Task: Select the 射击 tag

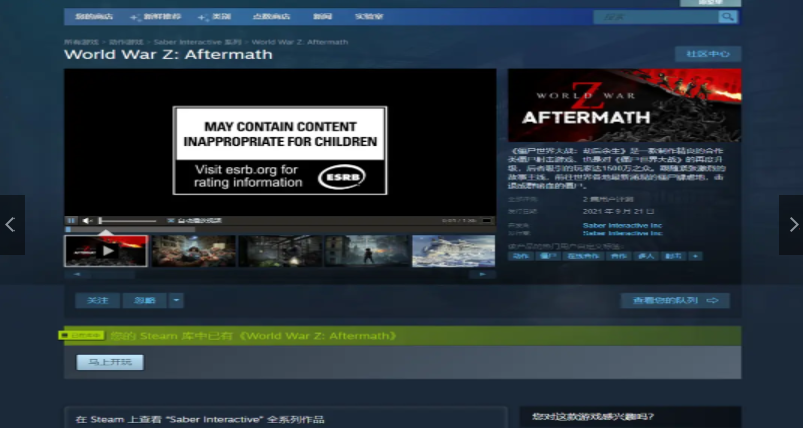Action: (x=673, y=256)
